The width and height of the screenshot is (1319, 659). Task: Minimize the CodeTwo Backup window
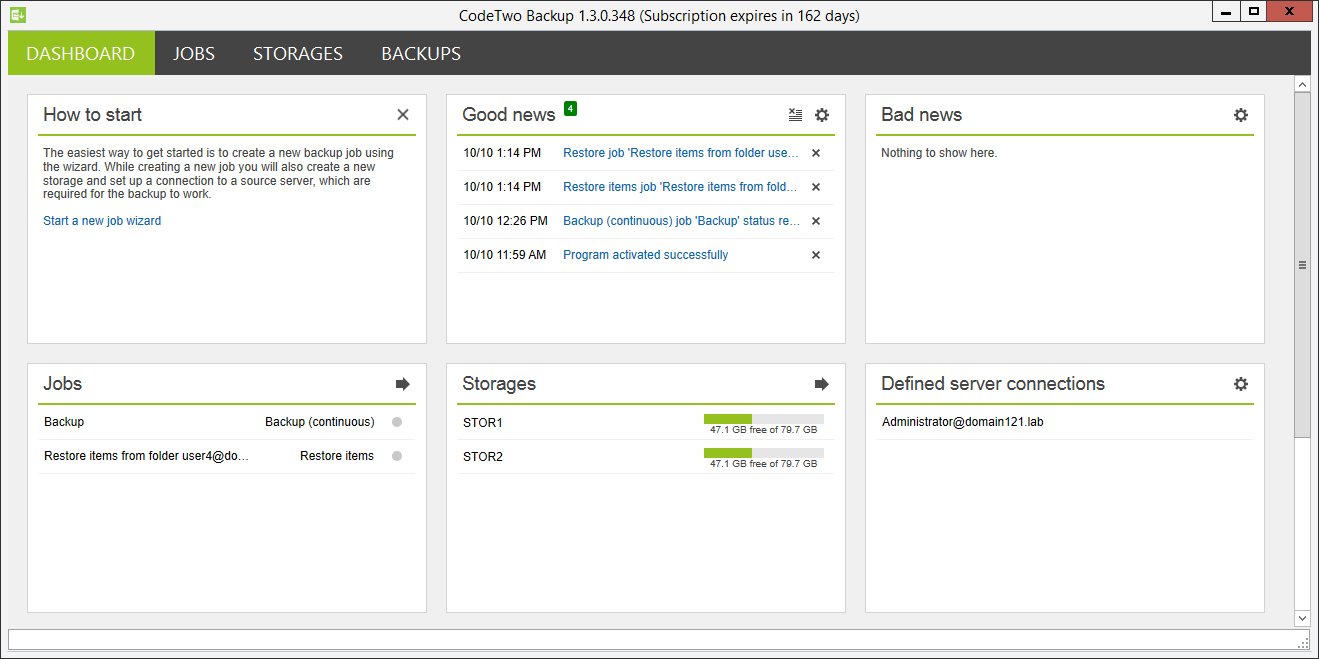point(1227,11)
